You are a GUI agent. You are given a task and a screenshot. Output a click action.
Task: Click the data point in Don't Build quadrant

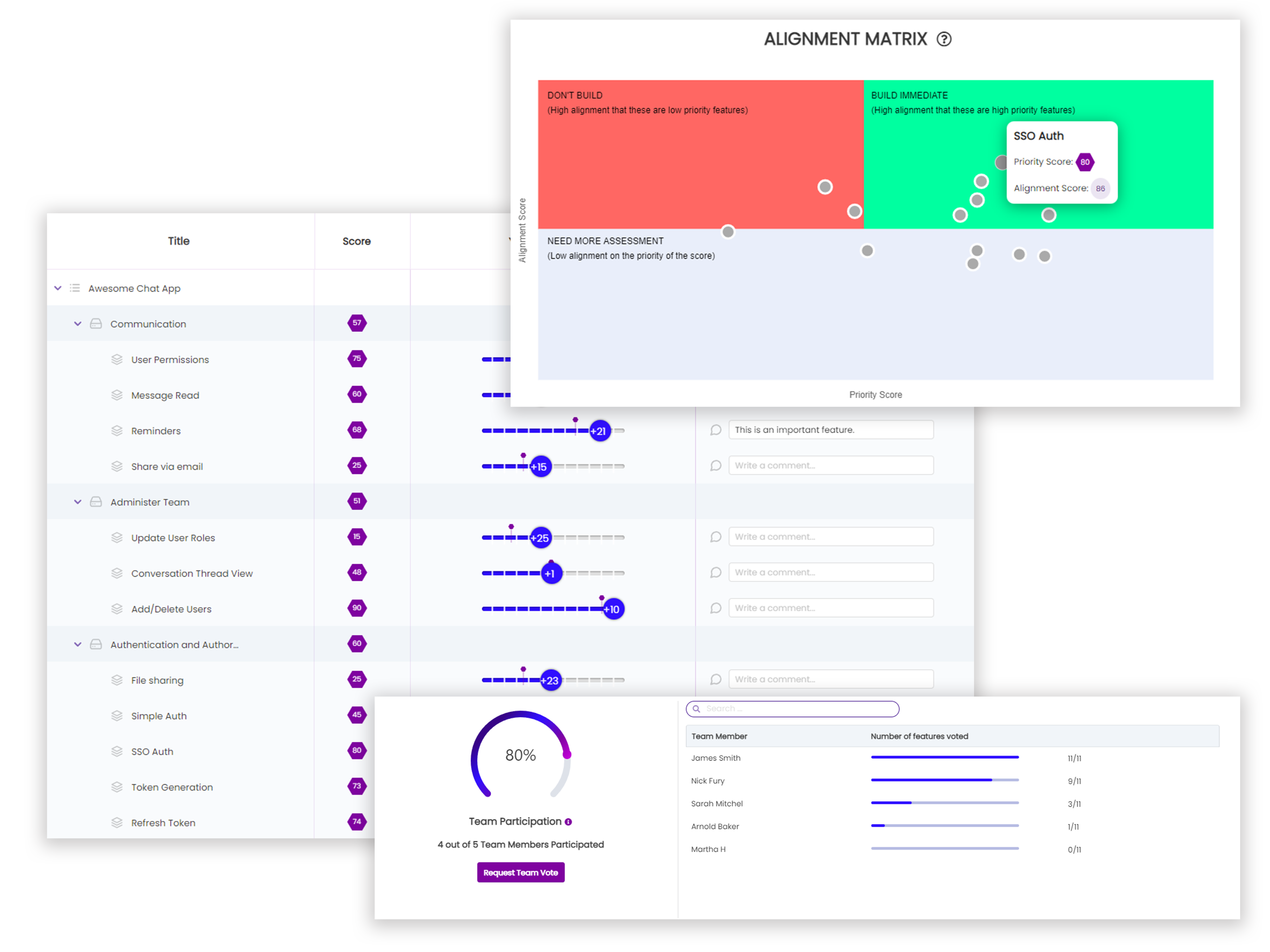825,187
